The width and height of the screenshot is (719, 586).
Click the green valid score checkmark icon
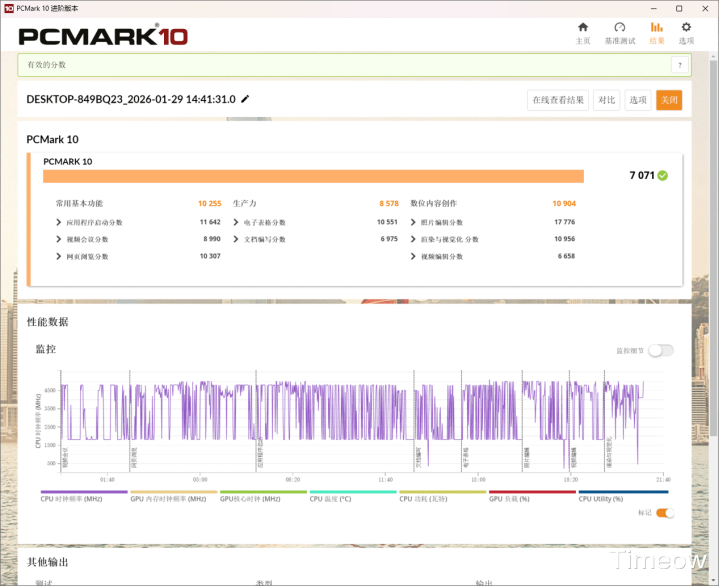663,175
